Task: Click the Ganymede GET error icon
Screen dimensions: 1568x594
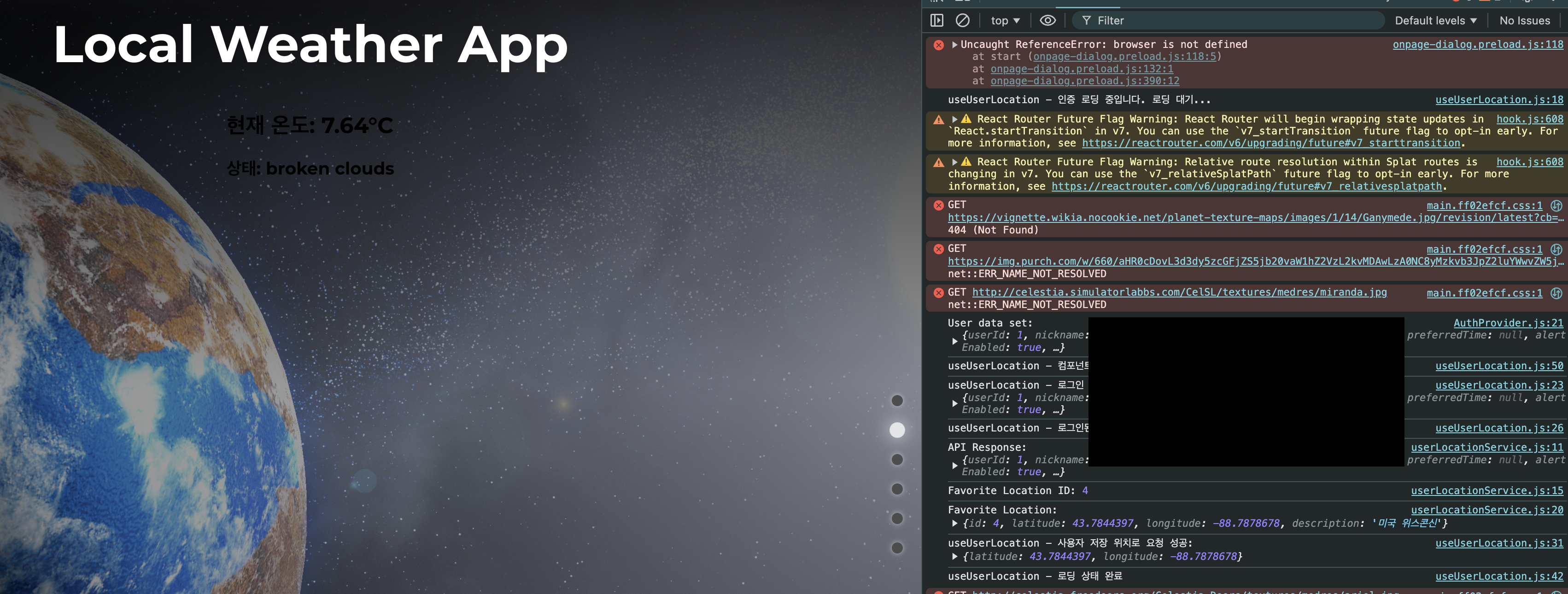Action: (x=939, y=205)
